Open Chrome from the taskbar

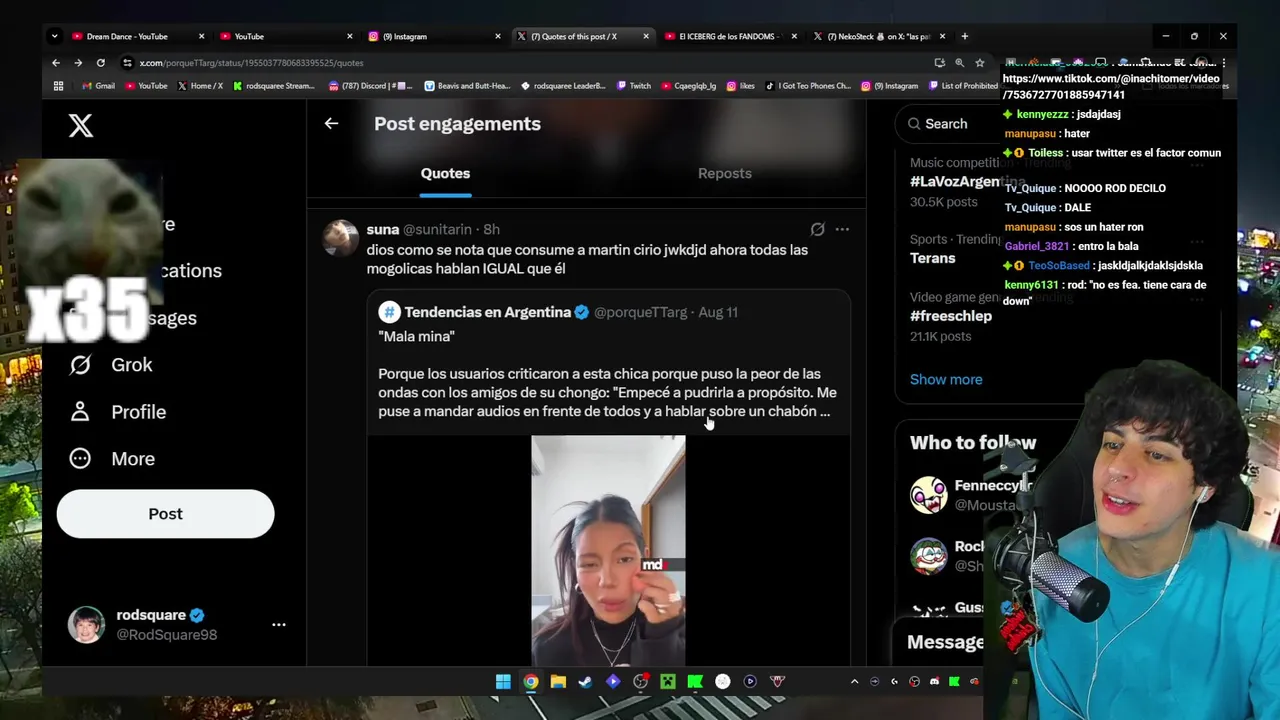pos(531,682)
